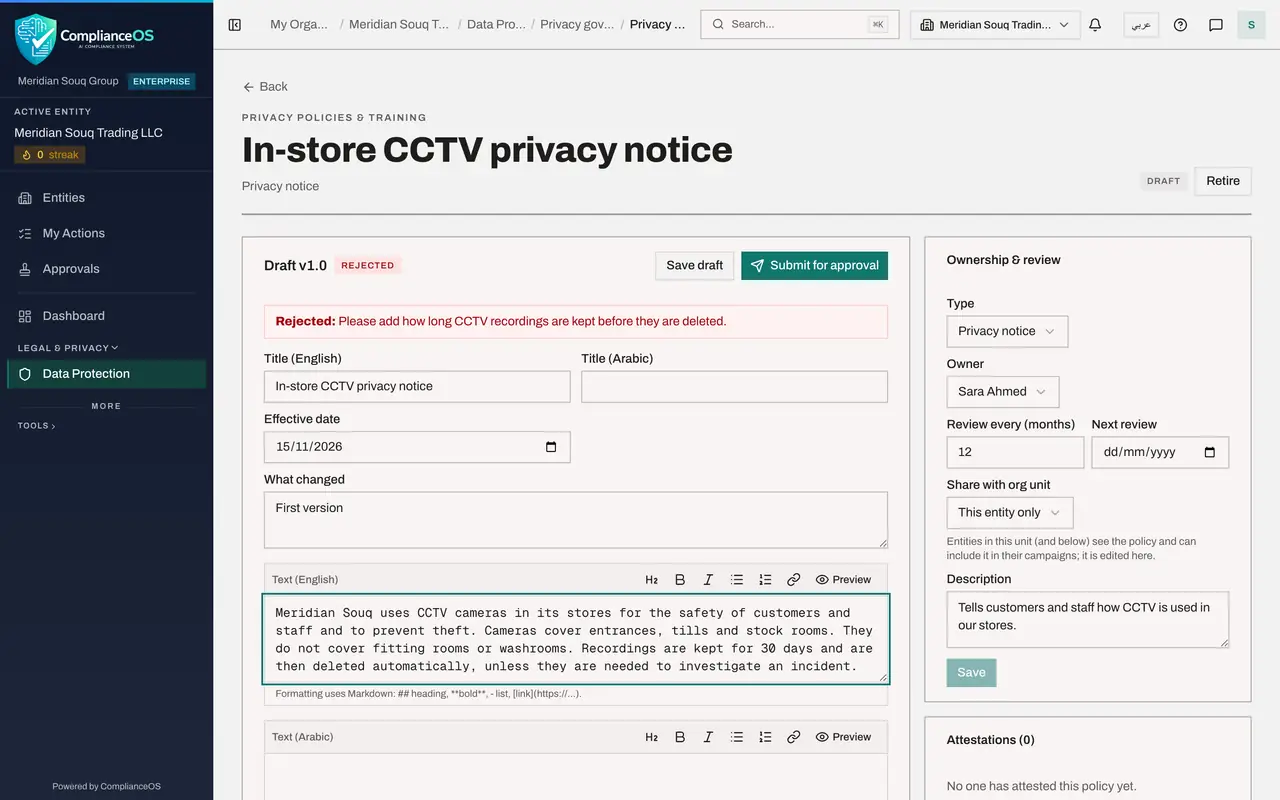Open user avatar S menu
Image resolution: width=1280 pixels, height=800 pixels.
coord(1251,25)
